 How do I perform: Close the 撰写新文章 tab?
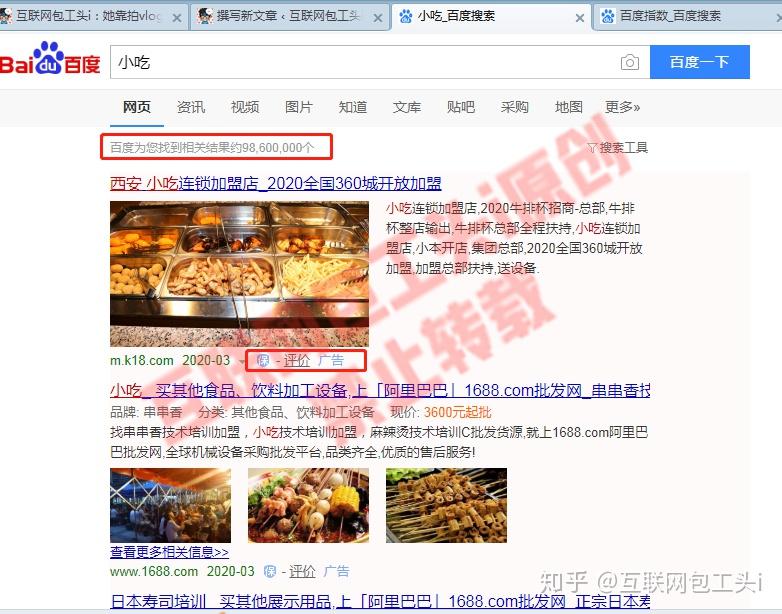pos(378,18)
